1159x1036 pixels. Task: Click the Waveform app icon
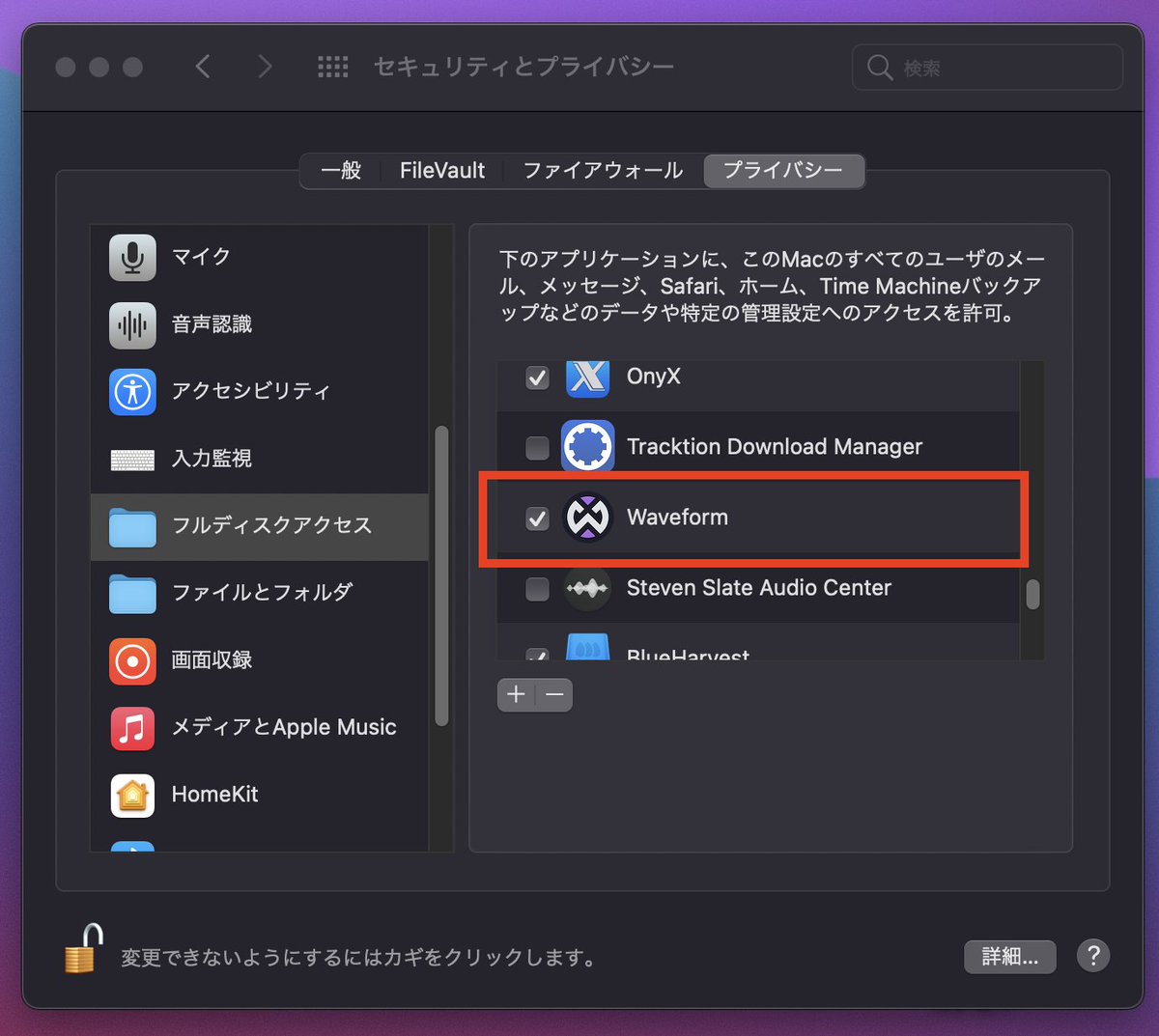coord(587,517)
